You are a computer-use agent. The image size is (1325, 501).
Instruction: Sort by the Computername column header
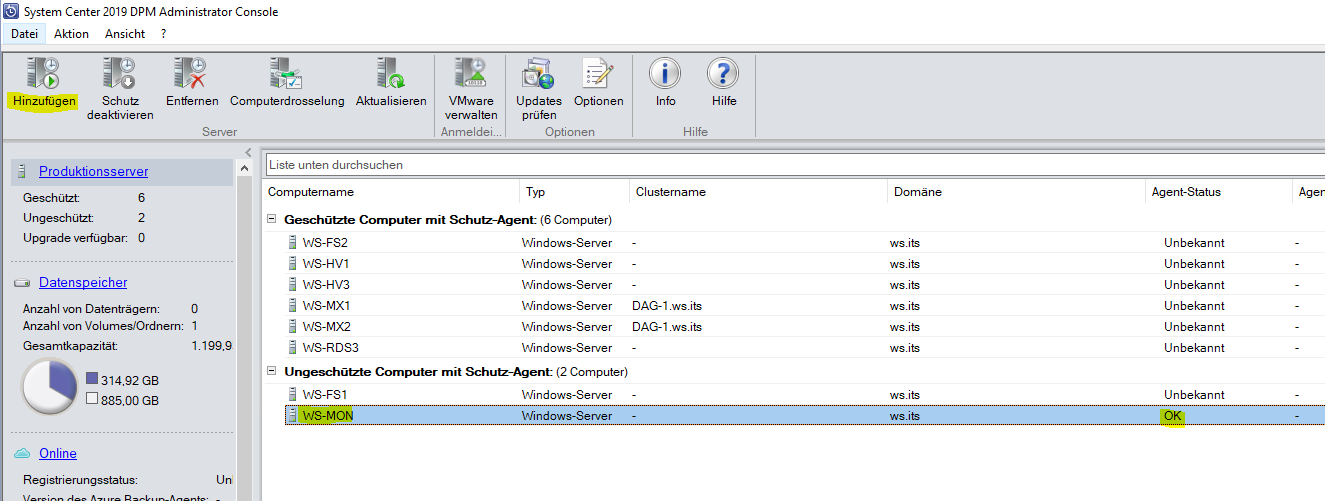[311, 192]
